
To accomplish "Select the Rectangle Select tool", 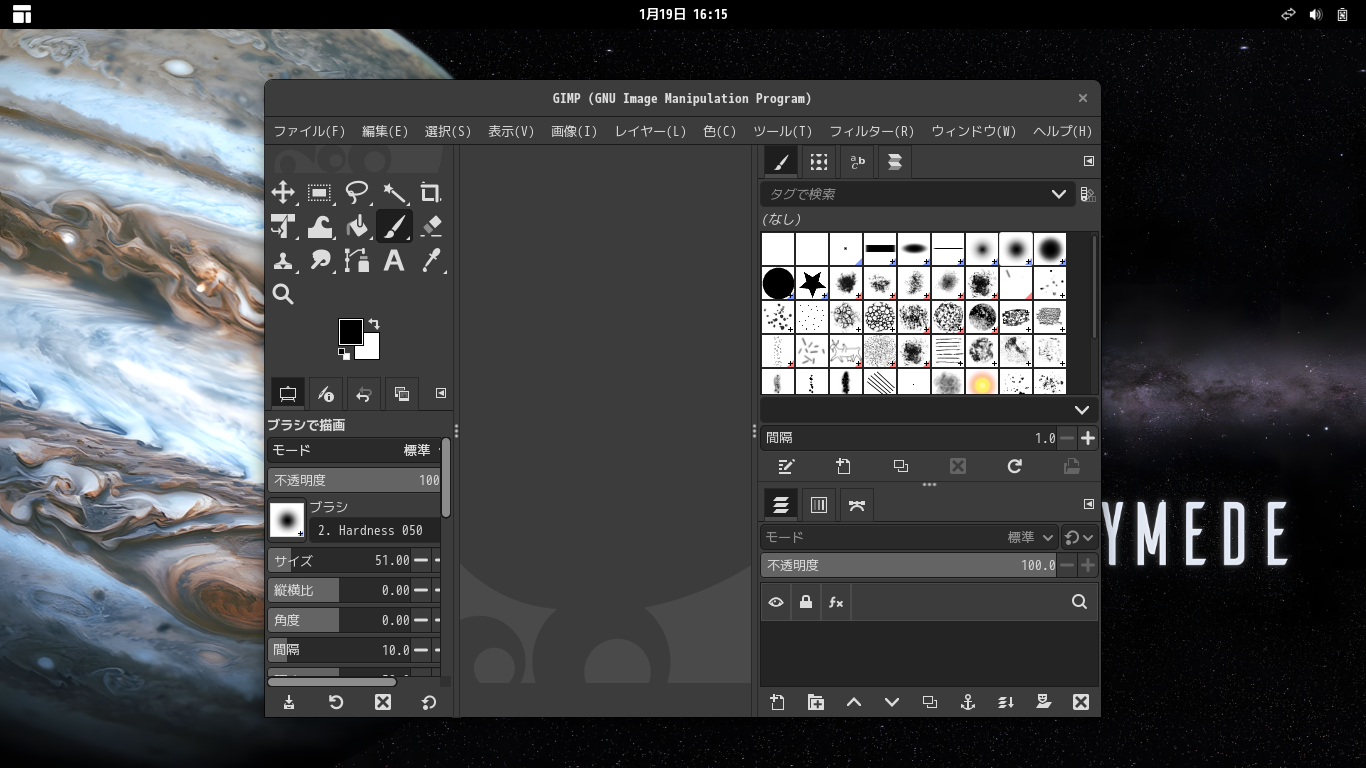I will [x=320, y=193].
